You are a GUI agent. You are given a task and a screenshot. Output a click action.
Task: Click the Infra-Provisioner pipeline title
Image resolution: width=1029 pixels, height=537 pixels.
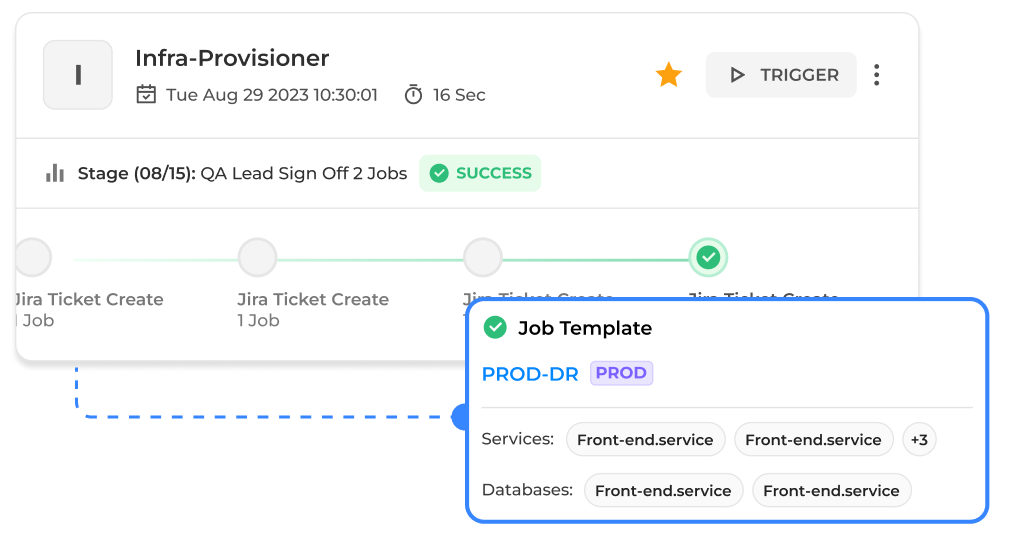[232, 58]
